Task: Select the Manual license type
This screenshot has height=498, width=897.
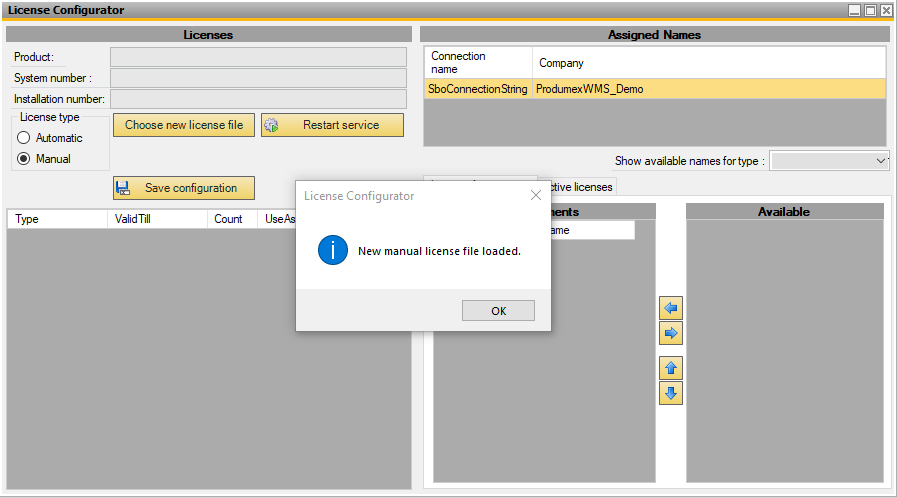Action: 24,159
